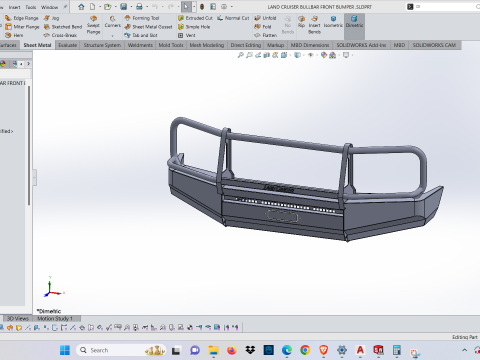Click the Open file icon
Viewport: 480px width, 360px height.
tap(107, 7)
